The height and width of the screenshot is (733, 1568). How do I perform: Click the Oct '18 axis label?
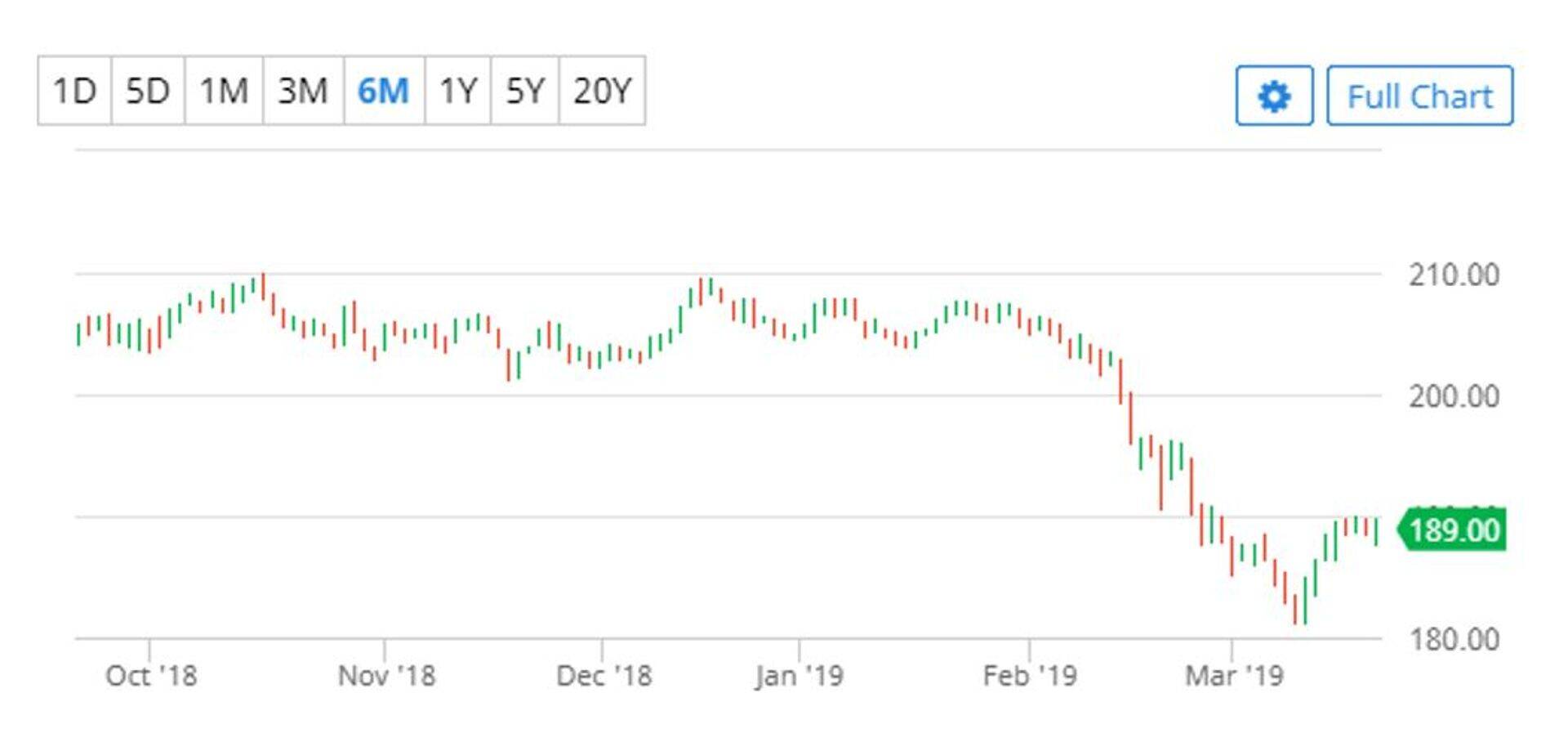click(149, 675)
